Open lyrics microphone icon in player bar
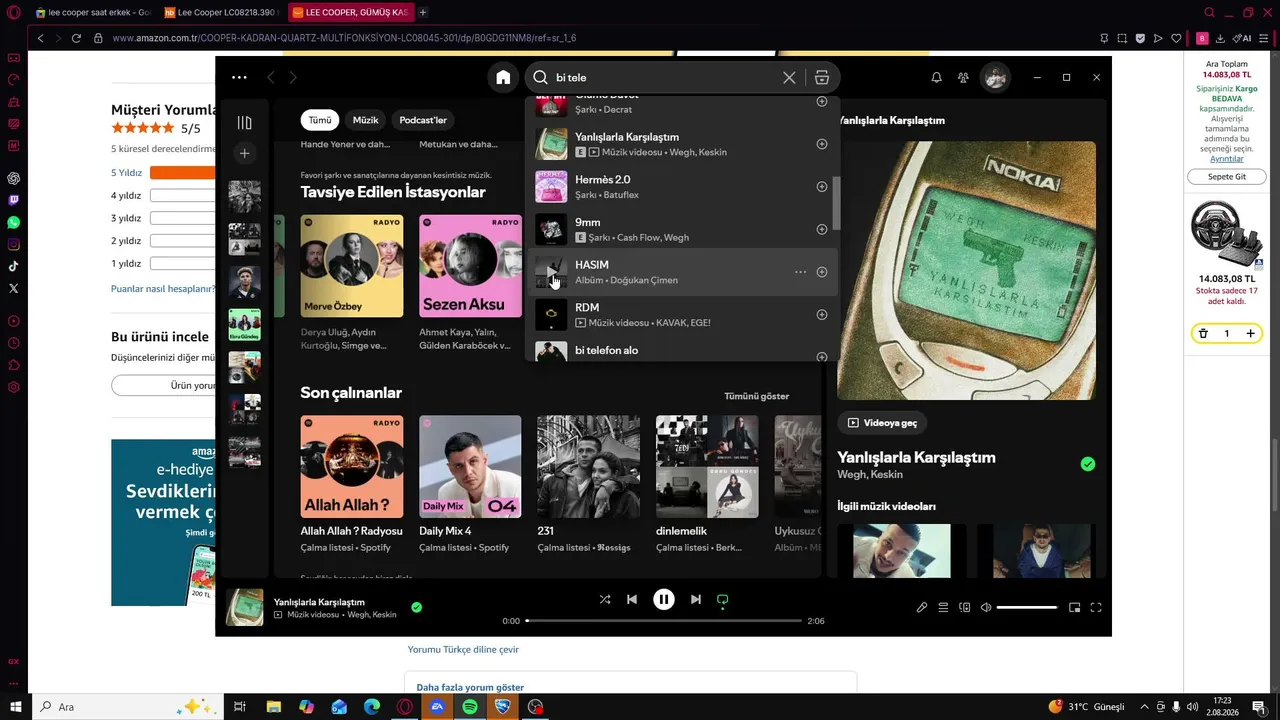The image size is (1280, 720). coord(922,607)
